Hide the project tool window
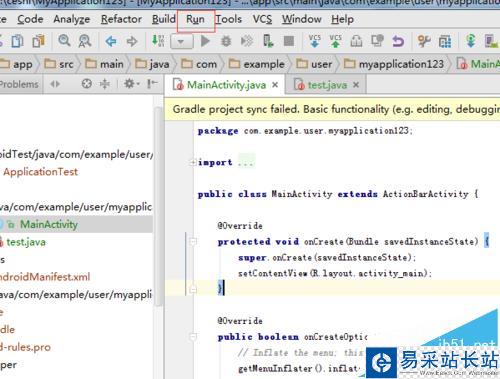The height and width of the screenshot is (379, 500). coord(152,84)
